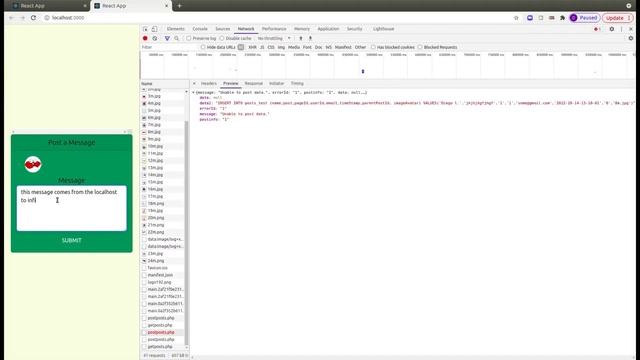Image resolution: width=640 pixels, height=360 pixels.
Task: Open the No throttling dropdown
Action: pyautogui.click(x=274, y=38)
